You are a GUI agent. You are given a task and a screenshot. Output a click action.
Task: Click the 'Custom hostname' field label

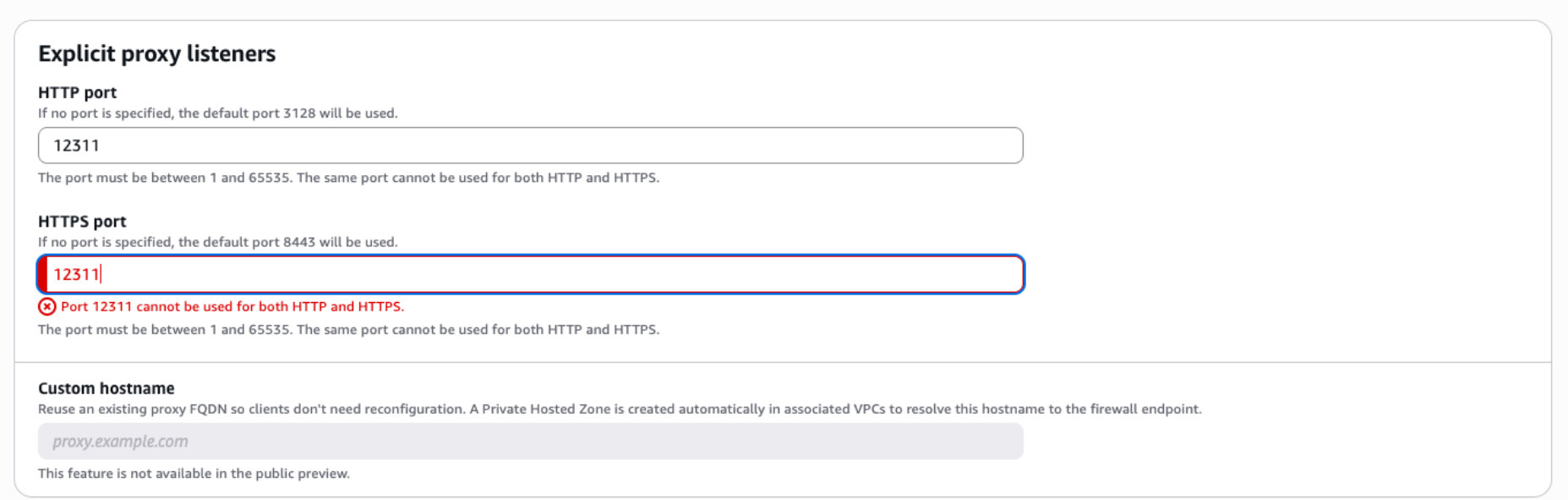107,388
